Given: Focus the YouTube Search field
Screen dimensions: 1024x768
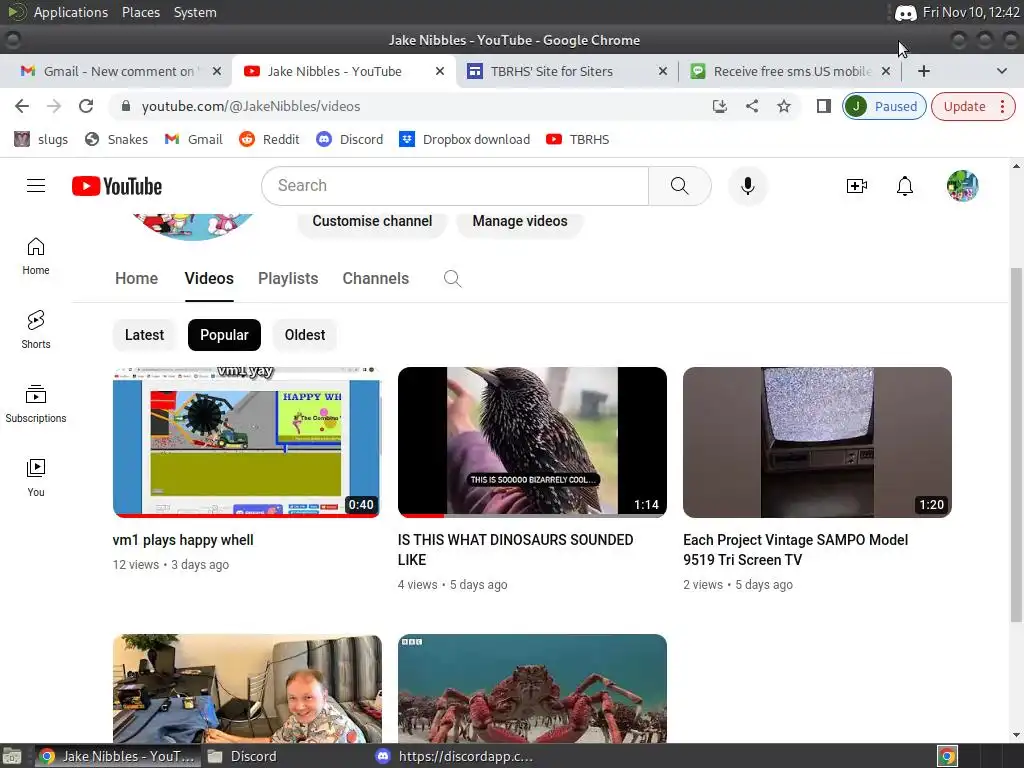Looking at the screenshot, I should point(455,186).
